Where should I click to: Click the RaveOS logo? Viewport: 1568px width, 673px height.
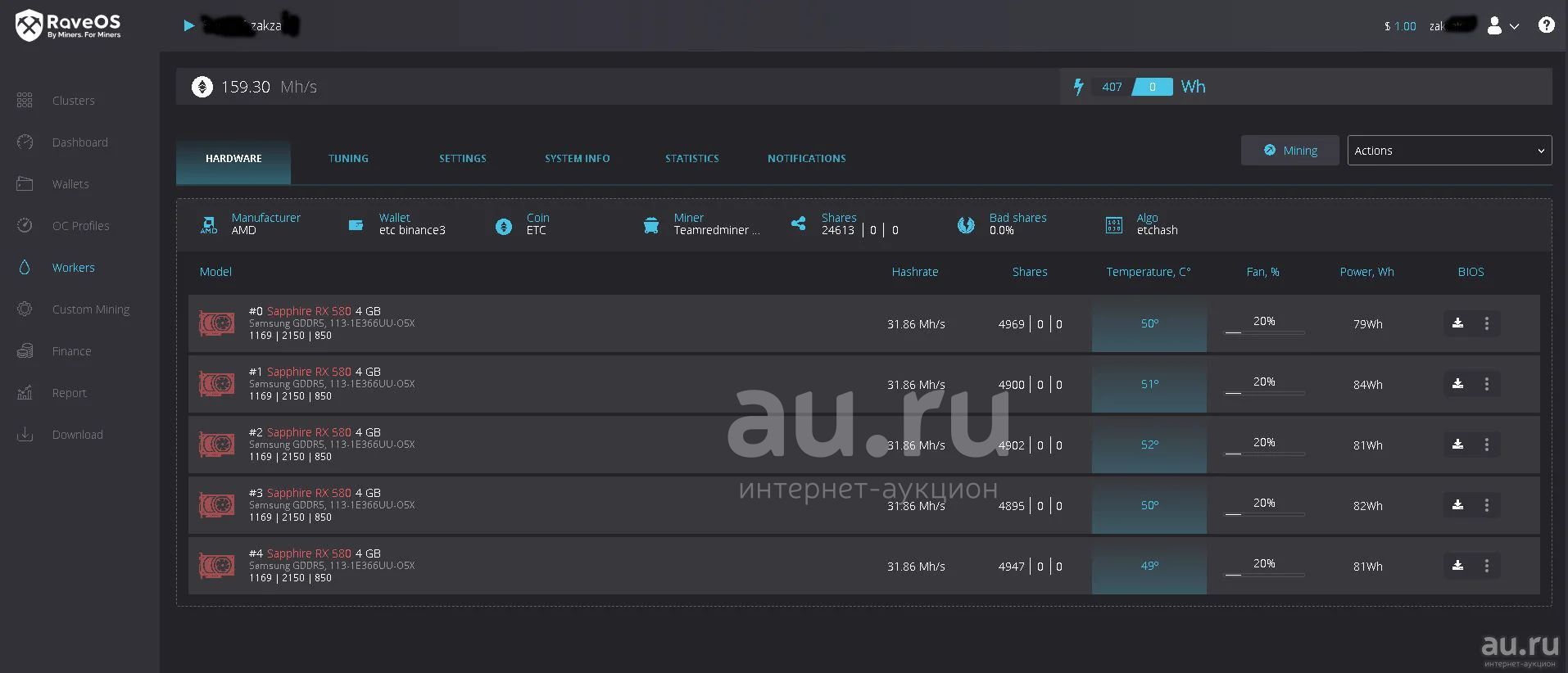(68, 25)
